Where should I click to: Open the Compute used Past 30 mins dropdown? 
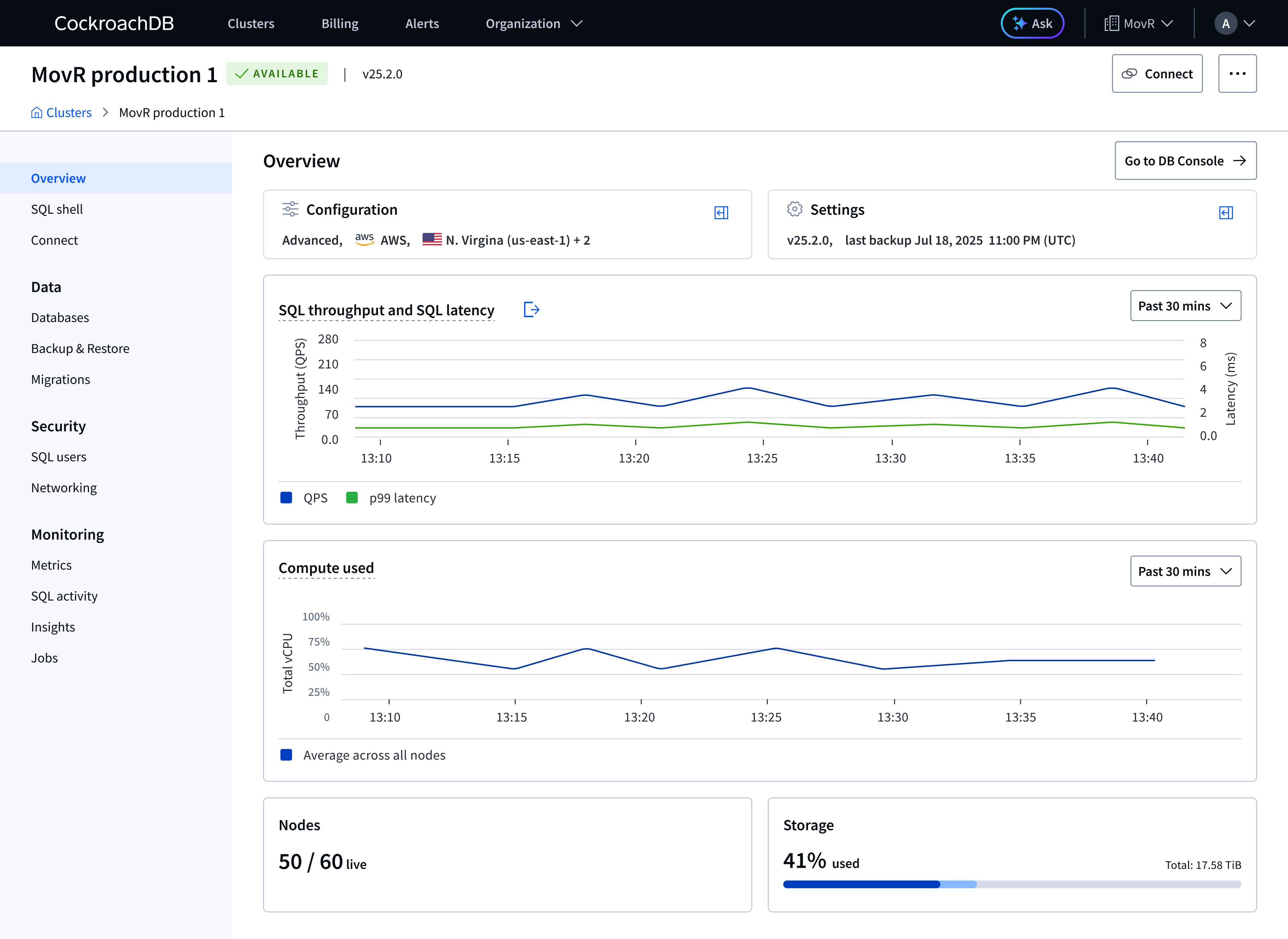click(x=1185, y=571)
